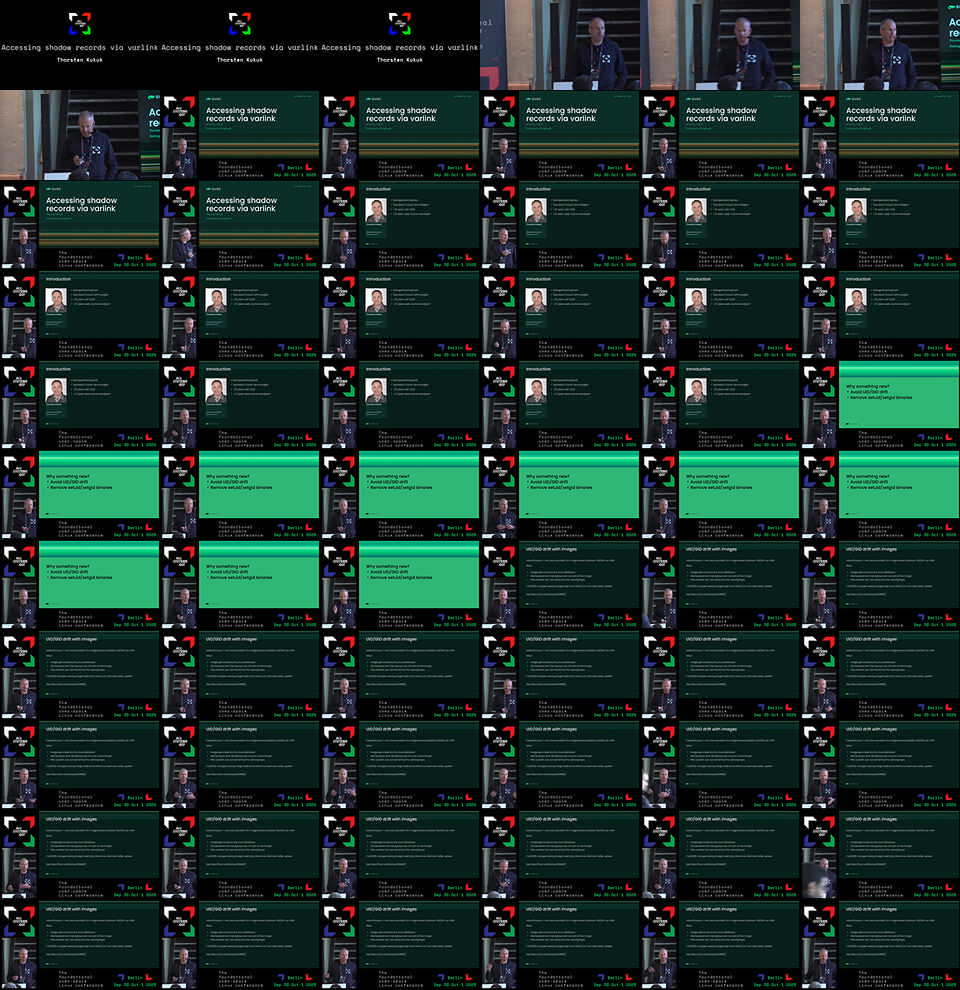
Task: Click the "Thorsten Kukuk" name on the first title card
Action: coord(79,60)
